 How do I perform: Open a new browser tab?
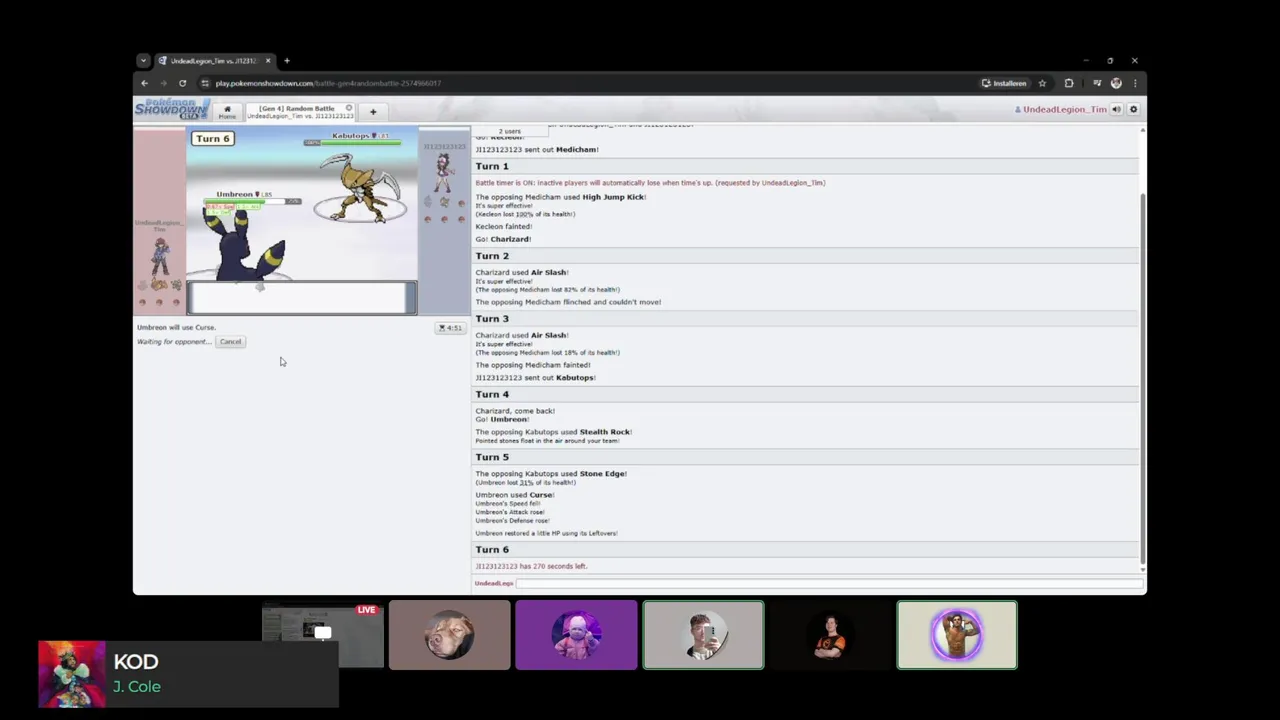click(x=287, y=61)
